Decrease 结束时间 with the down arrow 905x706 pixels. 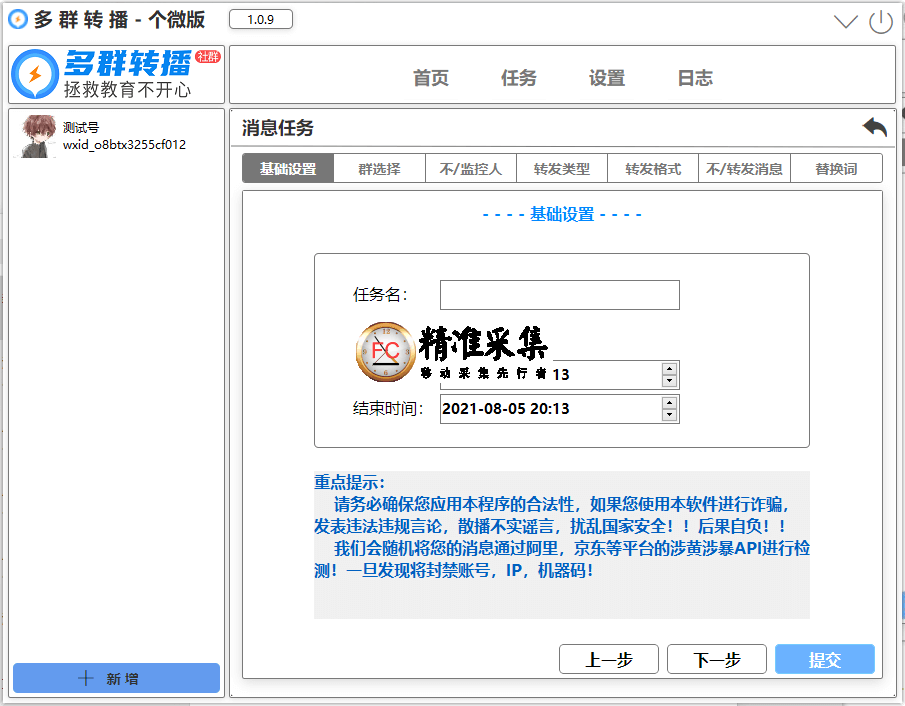click(669, 415)
